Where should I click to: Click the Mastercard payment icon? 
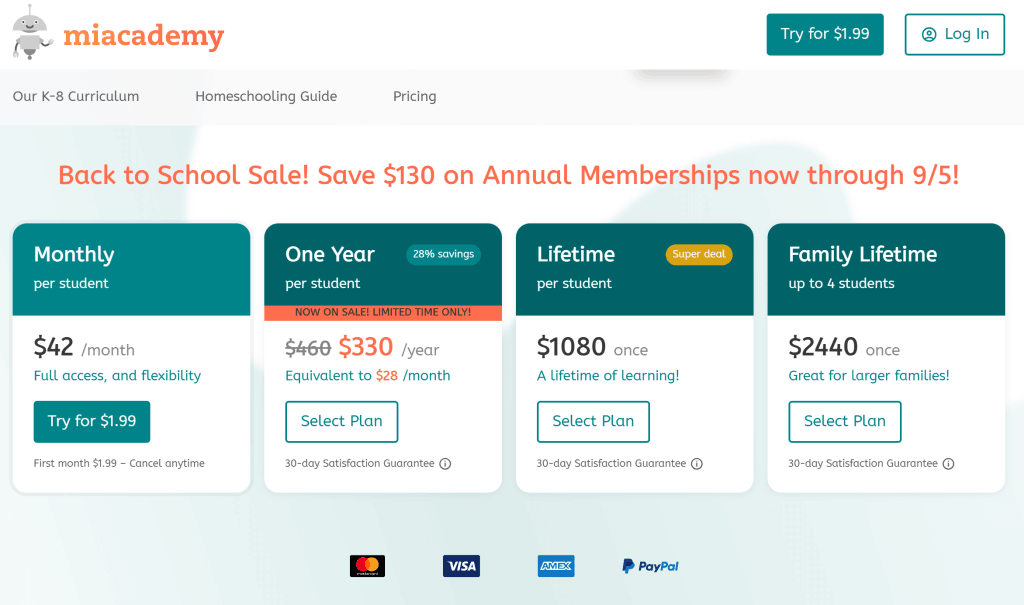[x=367, y=566]
